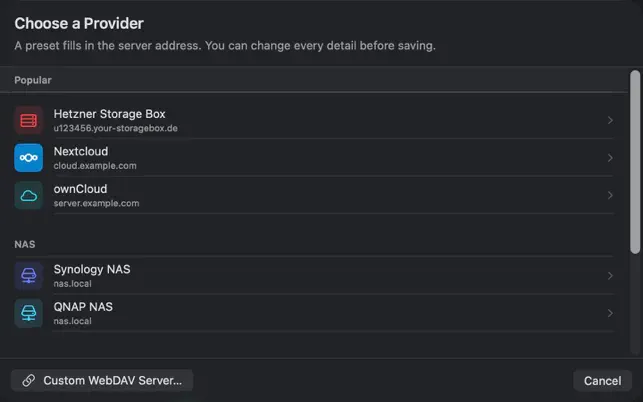The image size is (643, 402).
Task: Select the Synology NAS provider name
Action: [x=92, y=269]
